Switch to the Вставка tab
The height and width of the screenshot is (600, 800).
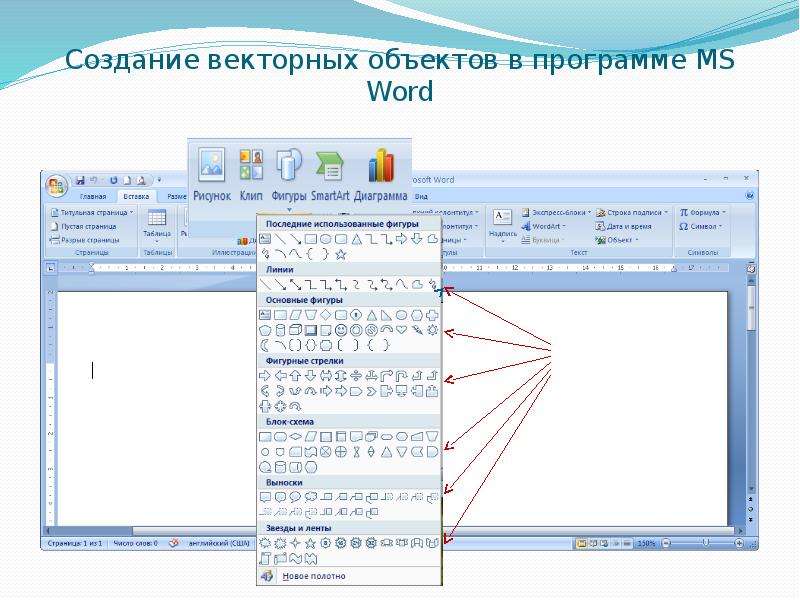coord(136,196)
